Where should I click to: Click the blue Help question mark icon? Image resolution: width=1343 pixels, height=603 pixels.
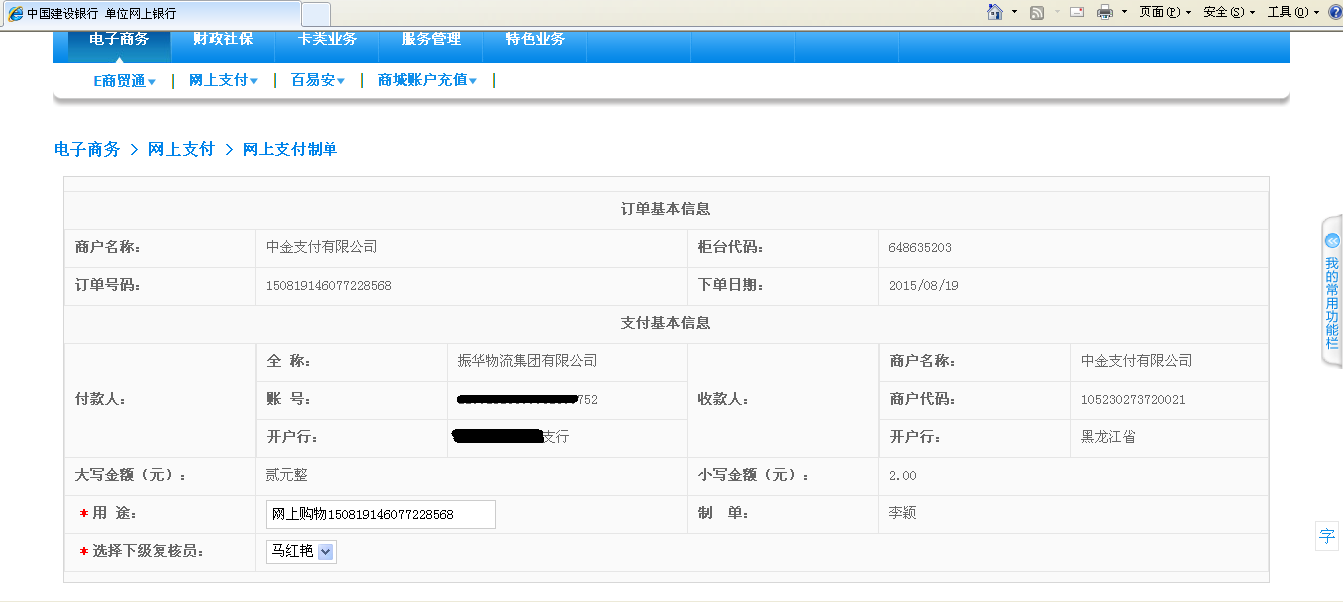1335,12
